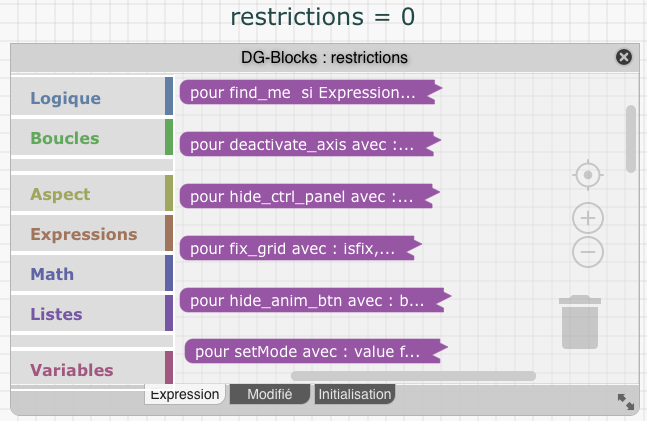Click the vertical scrollbar handle
The image size is (647, 421).
(x=631, y=138)
